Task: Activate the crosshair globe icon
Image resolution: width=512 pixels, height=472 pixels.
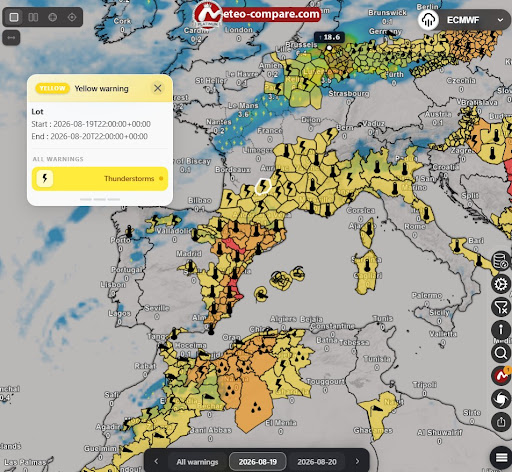Action: click(x=53, y=17)
